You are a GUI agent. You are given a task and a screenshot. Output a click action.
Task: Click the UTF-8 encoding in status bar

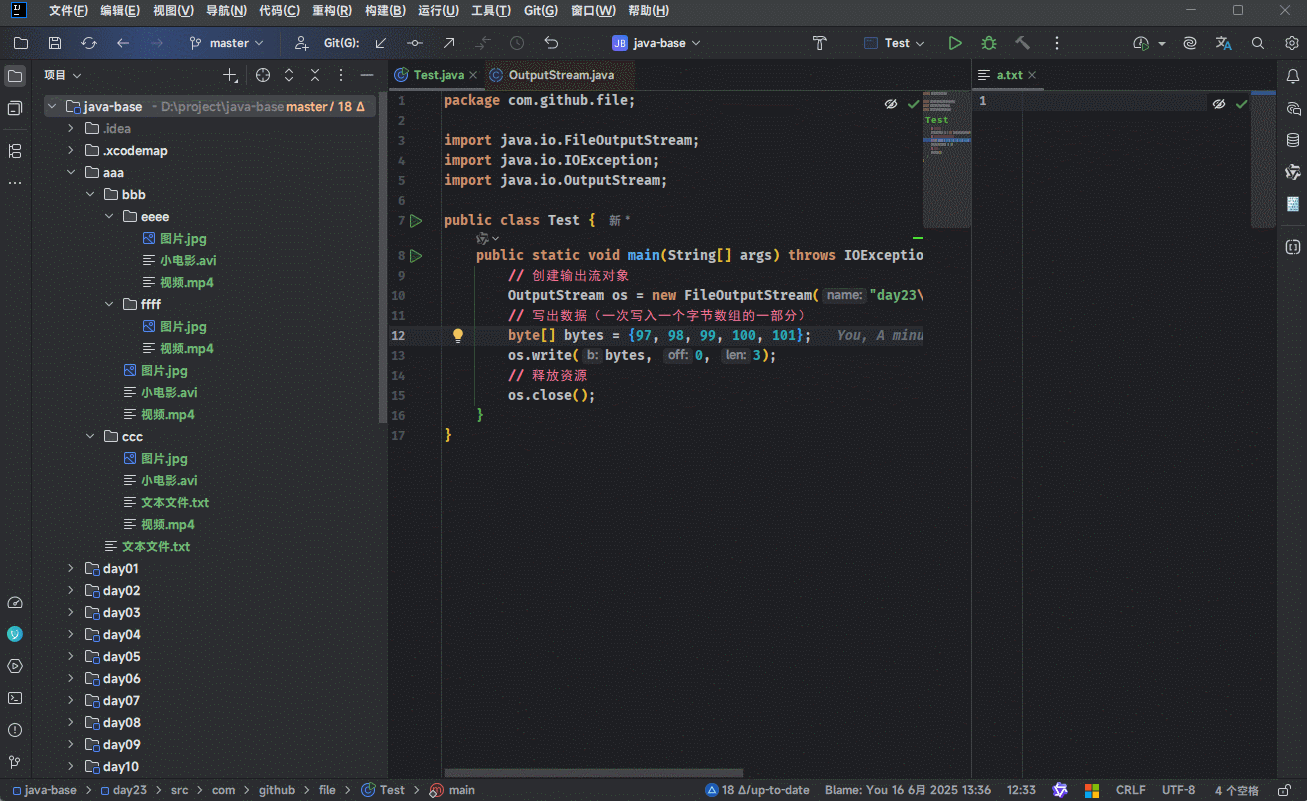(x=1178, y=790)
